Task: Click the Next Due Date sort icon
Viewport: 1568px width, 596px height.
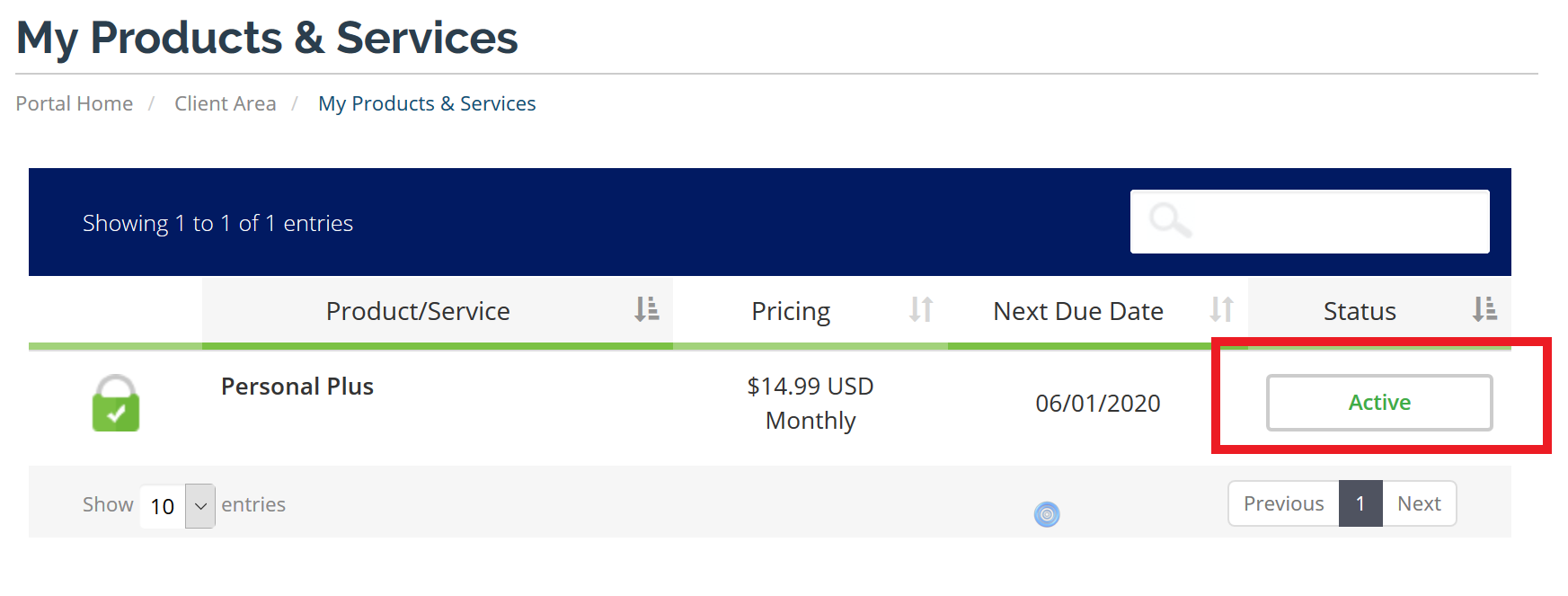Action: pos(1221,309)
